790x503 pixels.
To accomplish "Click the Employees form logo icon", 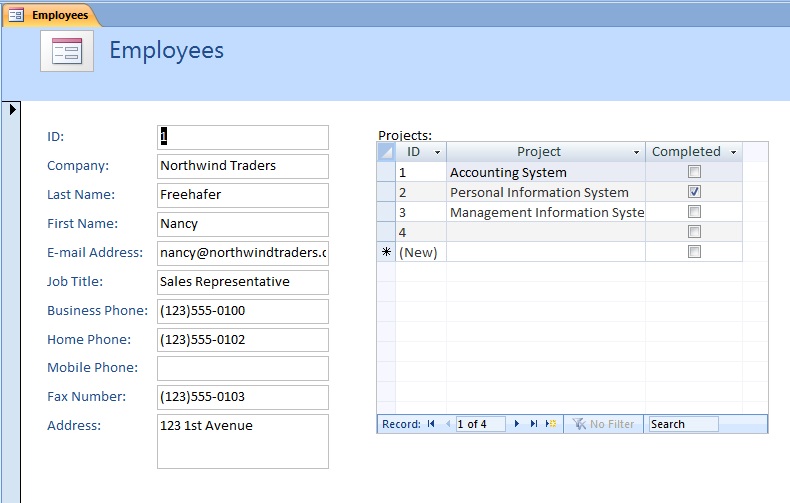I will click(67, 51).
